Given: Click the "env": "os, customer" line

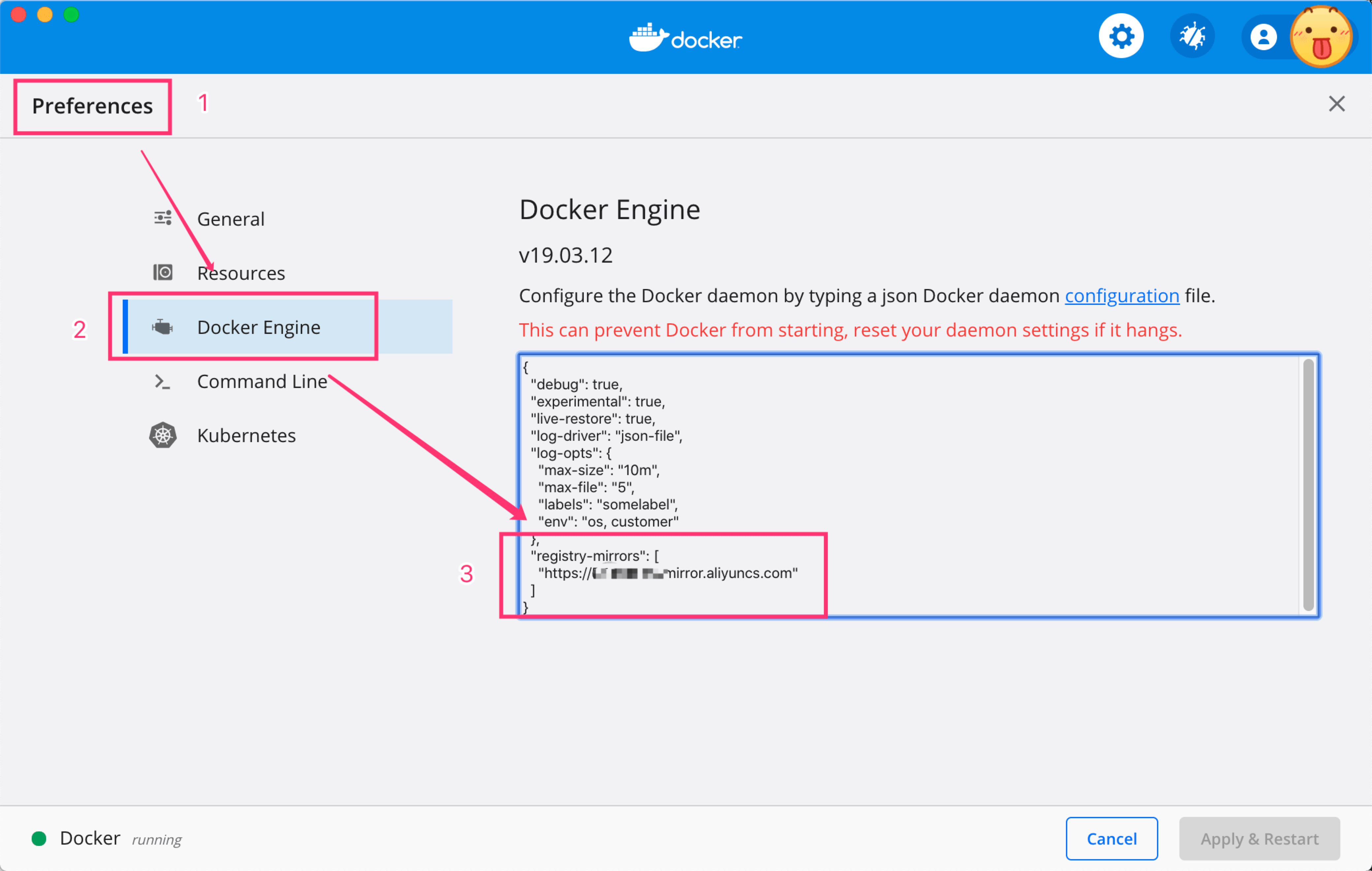Looking at the screenshot, I should [x=608, y=522].
